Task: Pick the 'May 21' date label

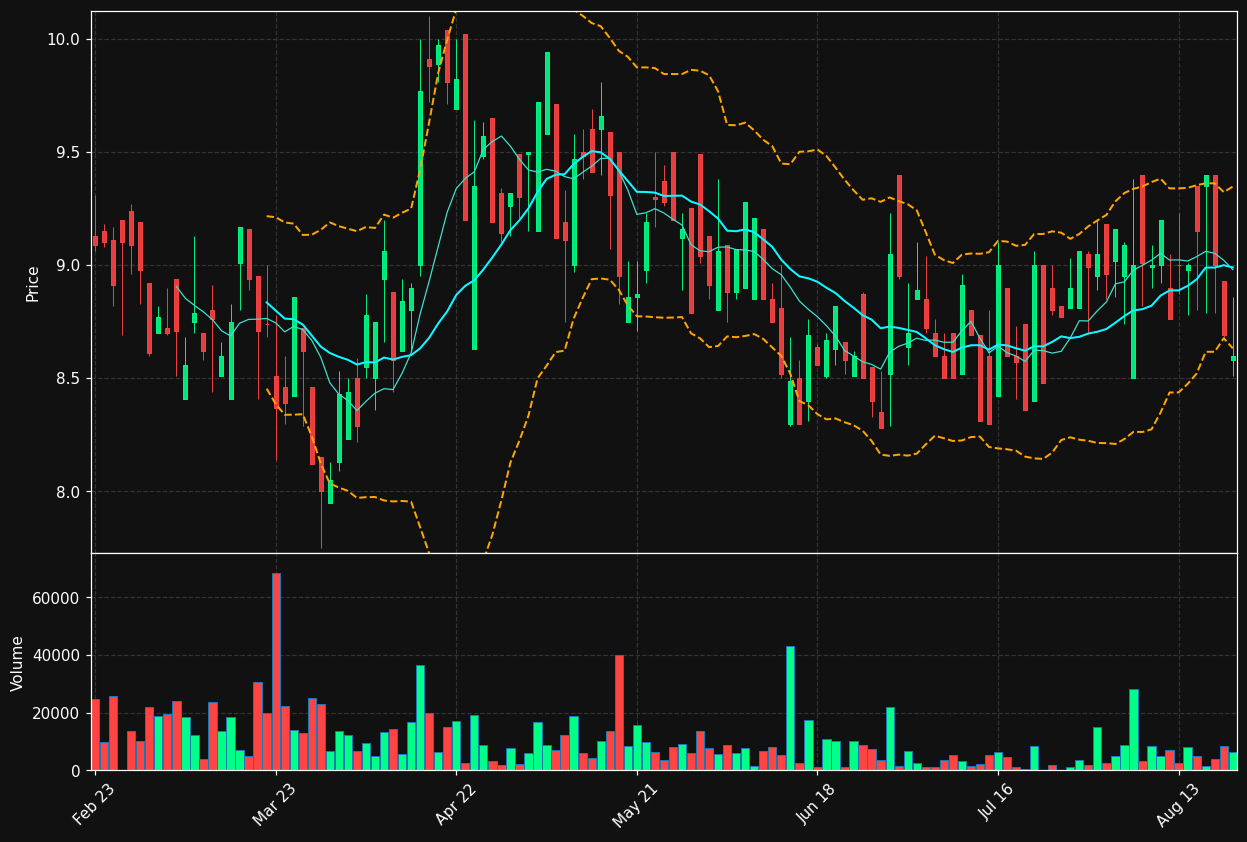Action: click(x=636, y=804)
